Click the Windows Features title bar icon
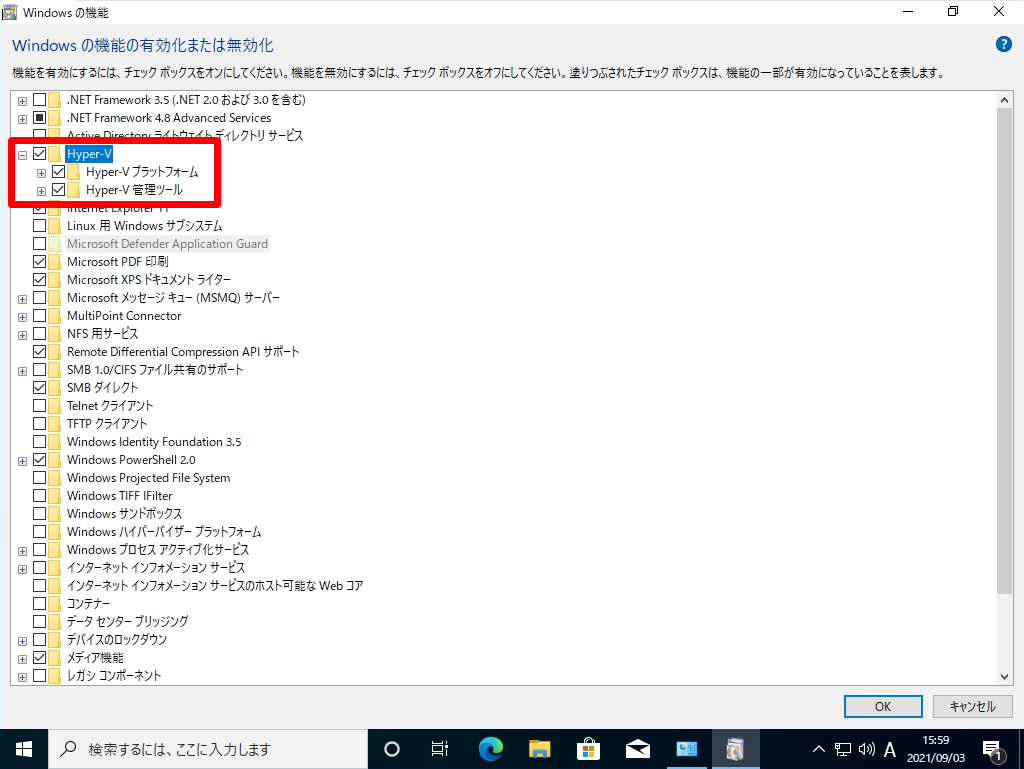This screenshot has height=769, width=1024. coord(9,12)
